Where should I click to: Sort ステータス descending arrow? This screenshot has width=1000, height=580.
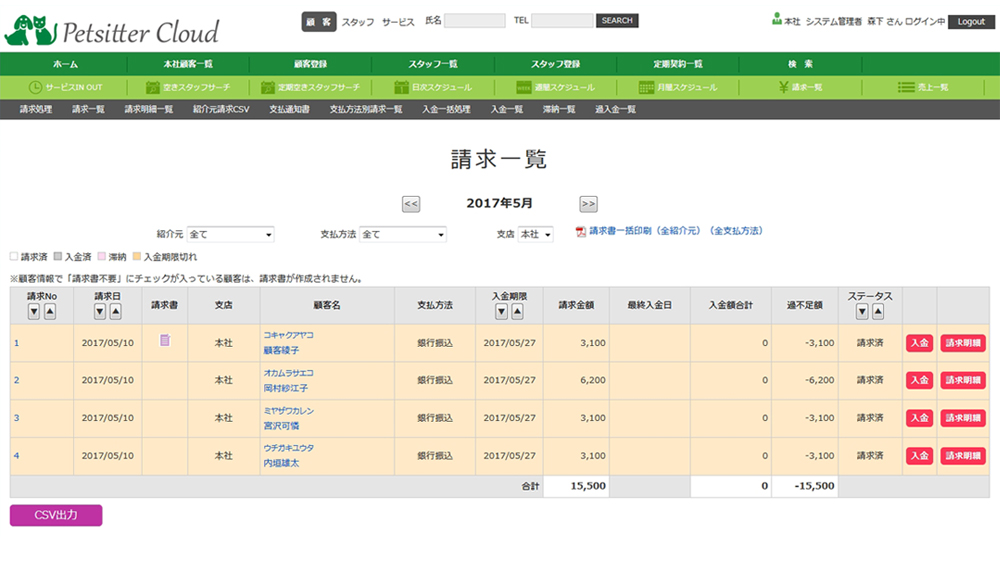862,311
